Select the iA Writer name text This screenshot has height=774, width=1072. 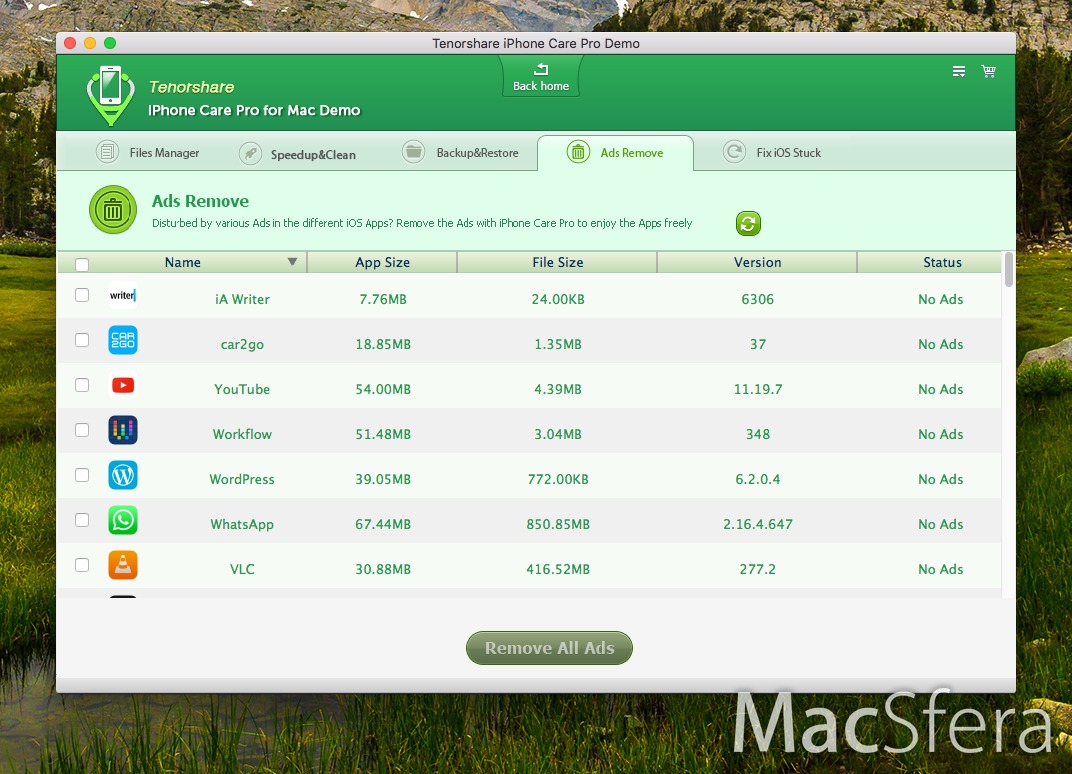click(x=242, y=299)
